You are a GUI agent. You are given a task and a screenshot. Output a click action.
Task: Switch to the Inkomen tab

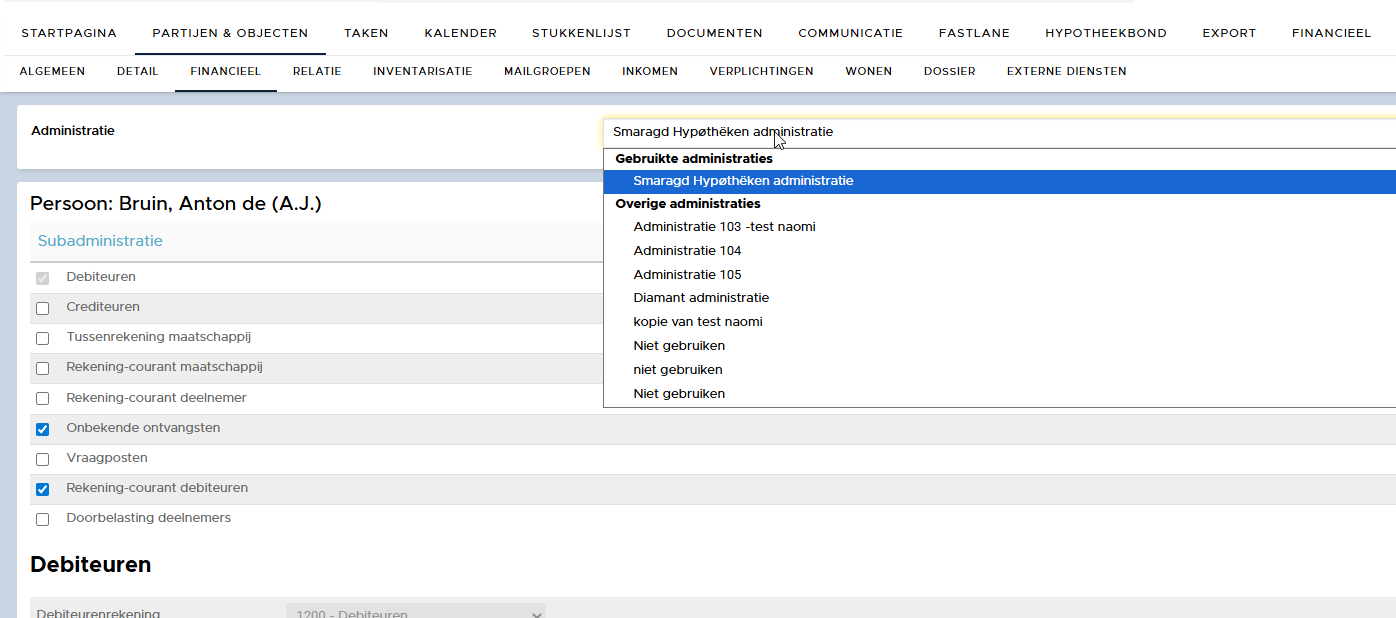[x=649, y=71]
